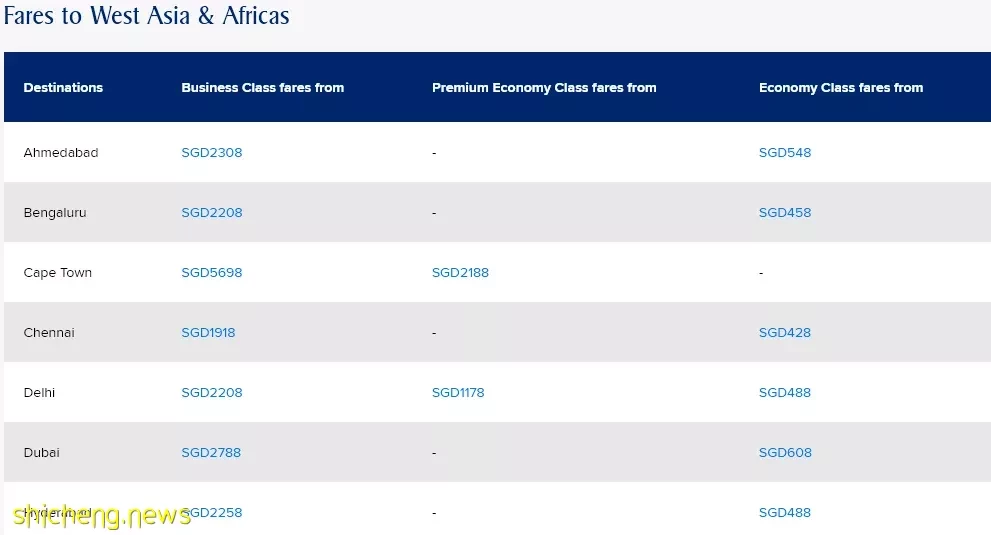Open Cape Town Premium Economy fare SGD2188
991x535 pixels.
point(460,273)
